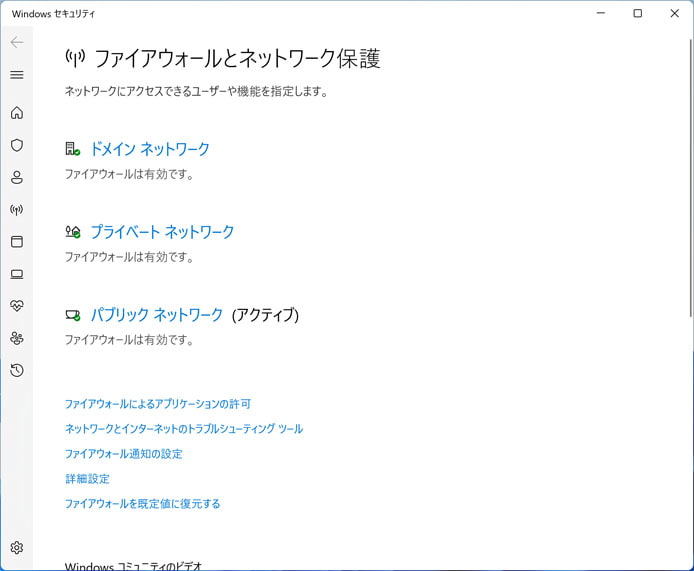Open the hamburger navigation menu
Image resolution: width=694 pixels, height=571 pixels.
coord(17,75)
